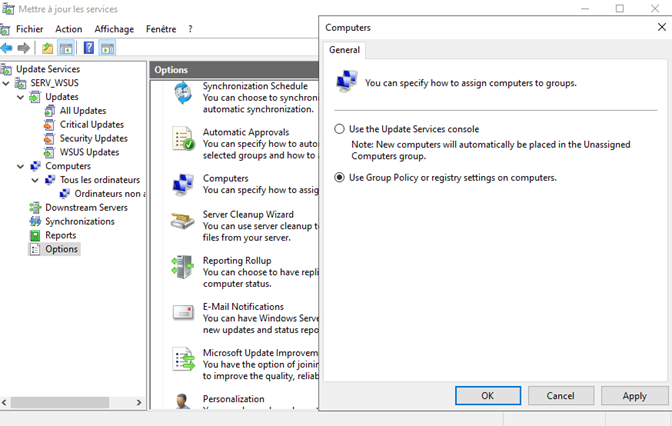Click the Update Services root node icon

(6, 69)
